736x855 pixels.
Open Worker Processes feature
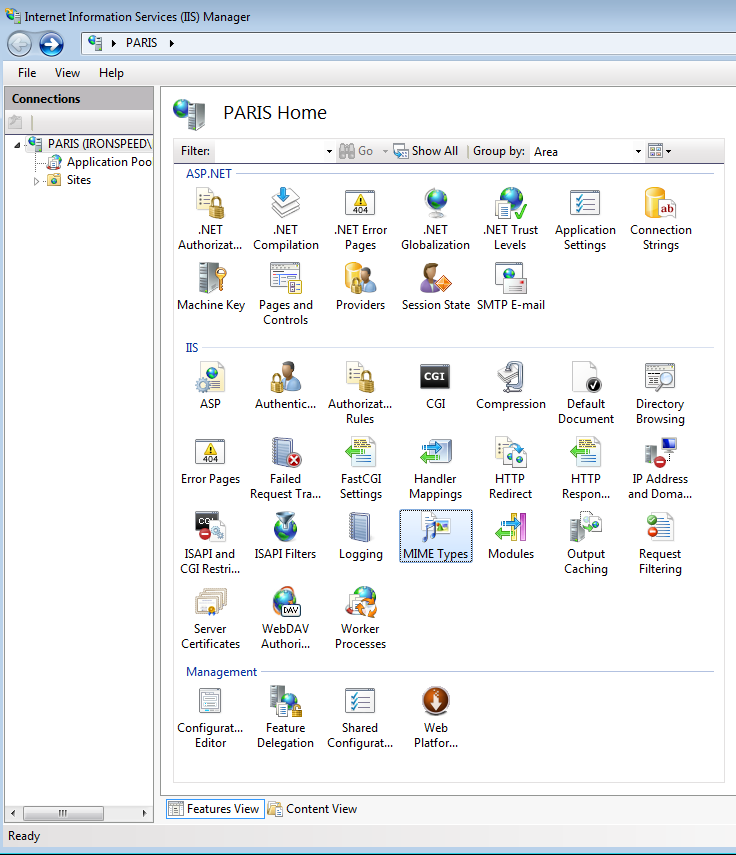click(360, 618)
